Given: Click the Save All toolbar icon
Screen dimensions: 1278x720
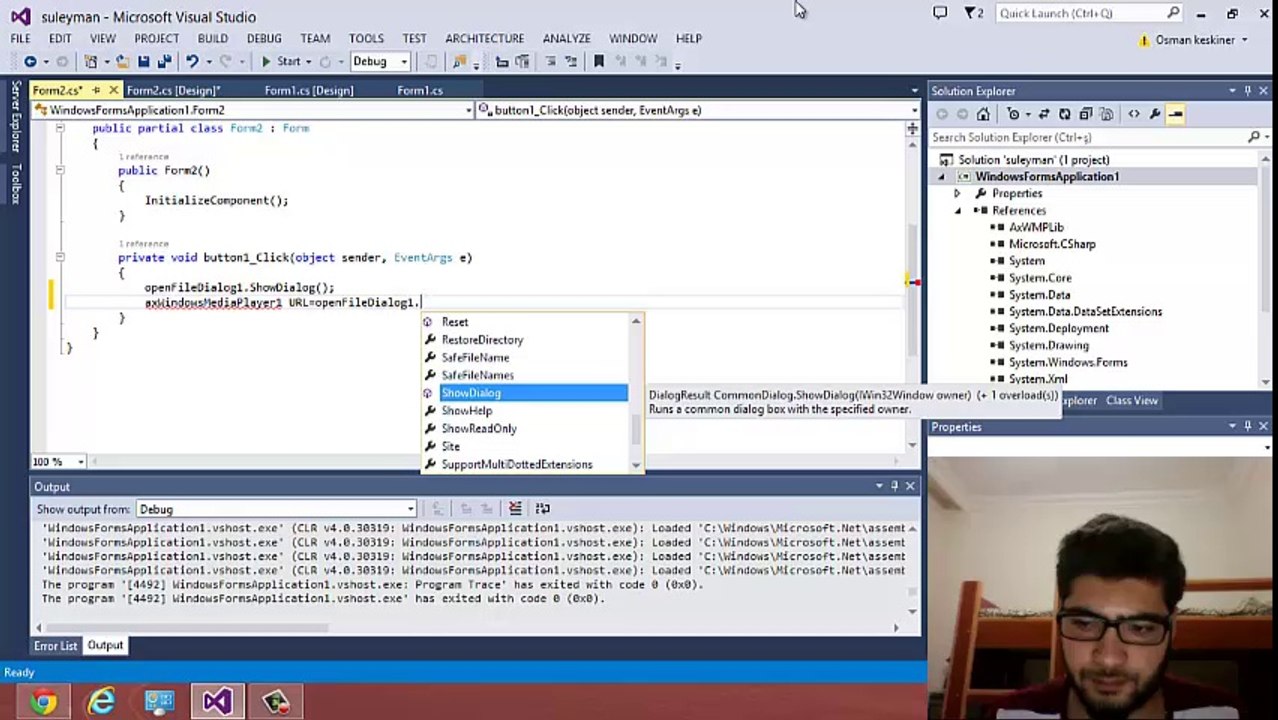Looking at the screenshot, I should pos(163,62).
